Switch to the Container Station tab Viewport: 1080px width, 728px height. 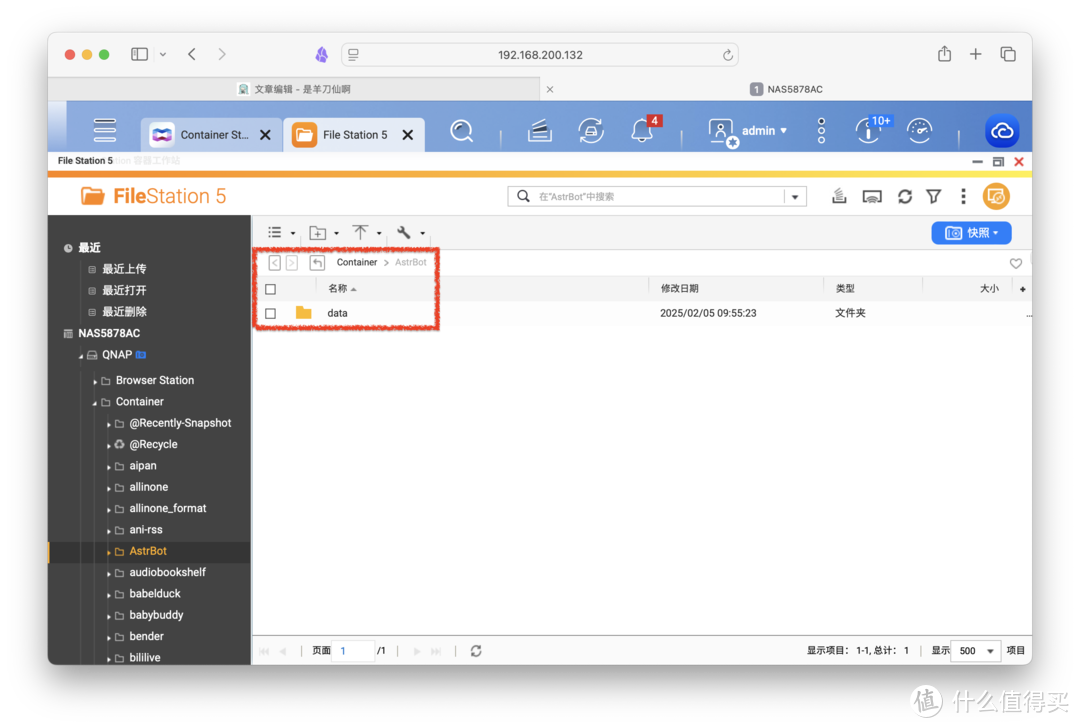tap(205, 133)
